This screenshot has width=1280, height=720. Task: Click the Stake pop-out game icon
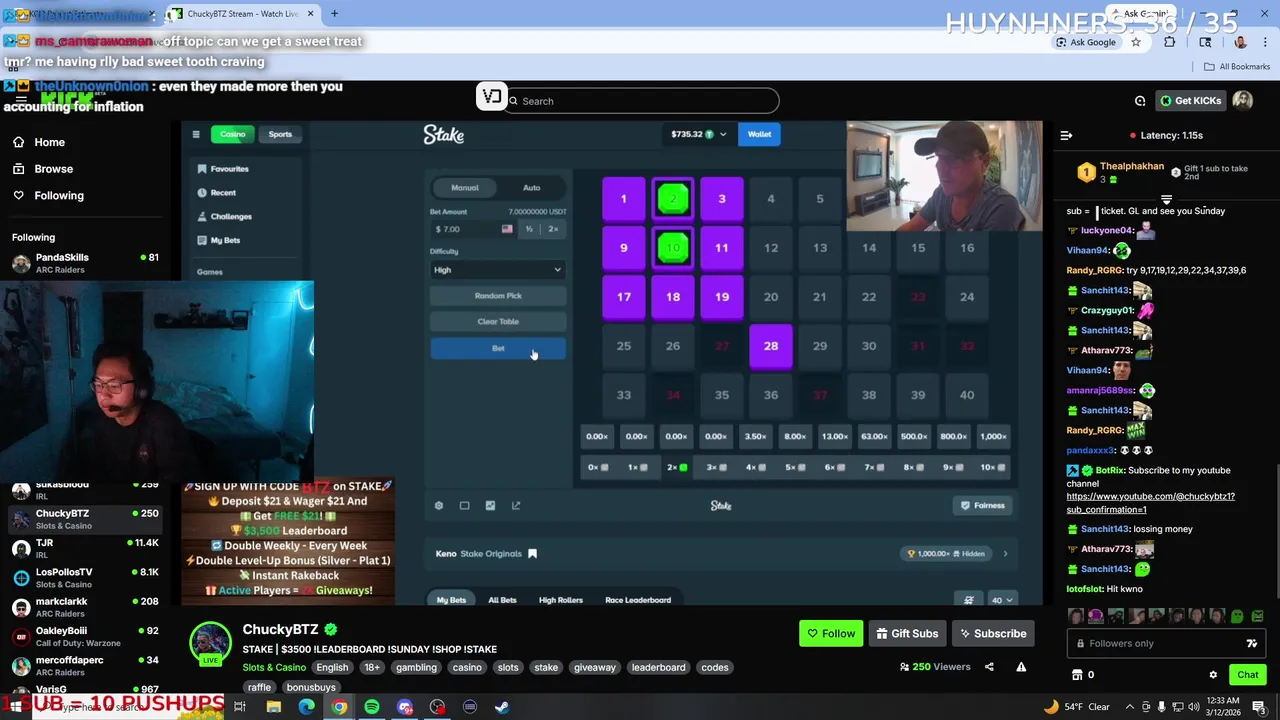tap(516, 505)
